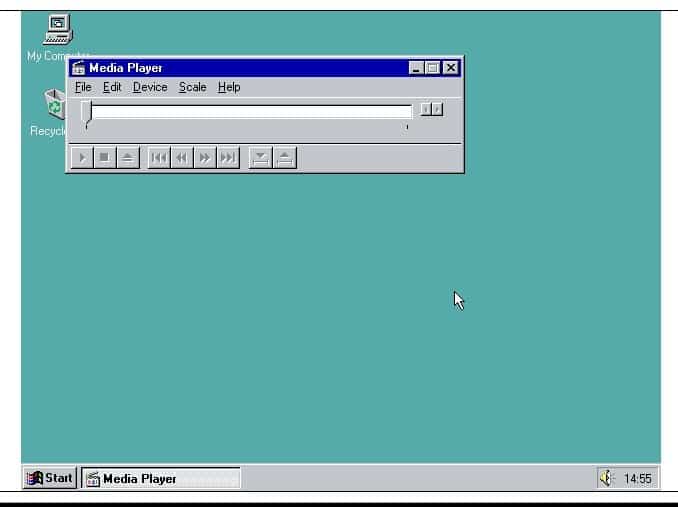This screenshot has width=678, height=507.
Task: Click the Start Selection marker button
Action: [x=261, y=158]
